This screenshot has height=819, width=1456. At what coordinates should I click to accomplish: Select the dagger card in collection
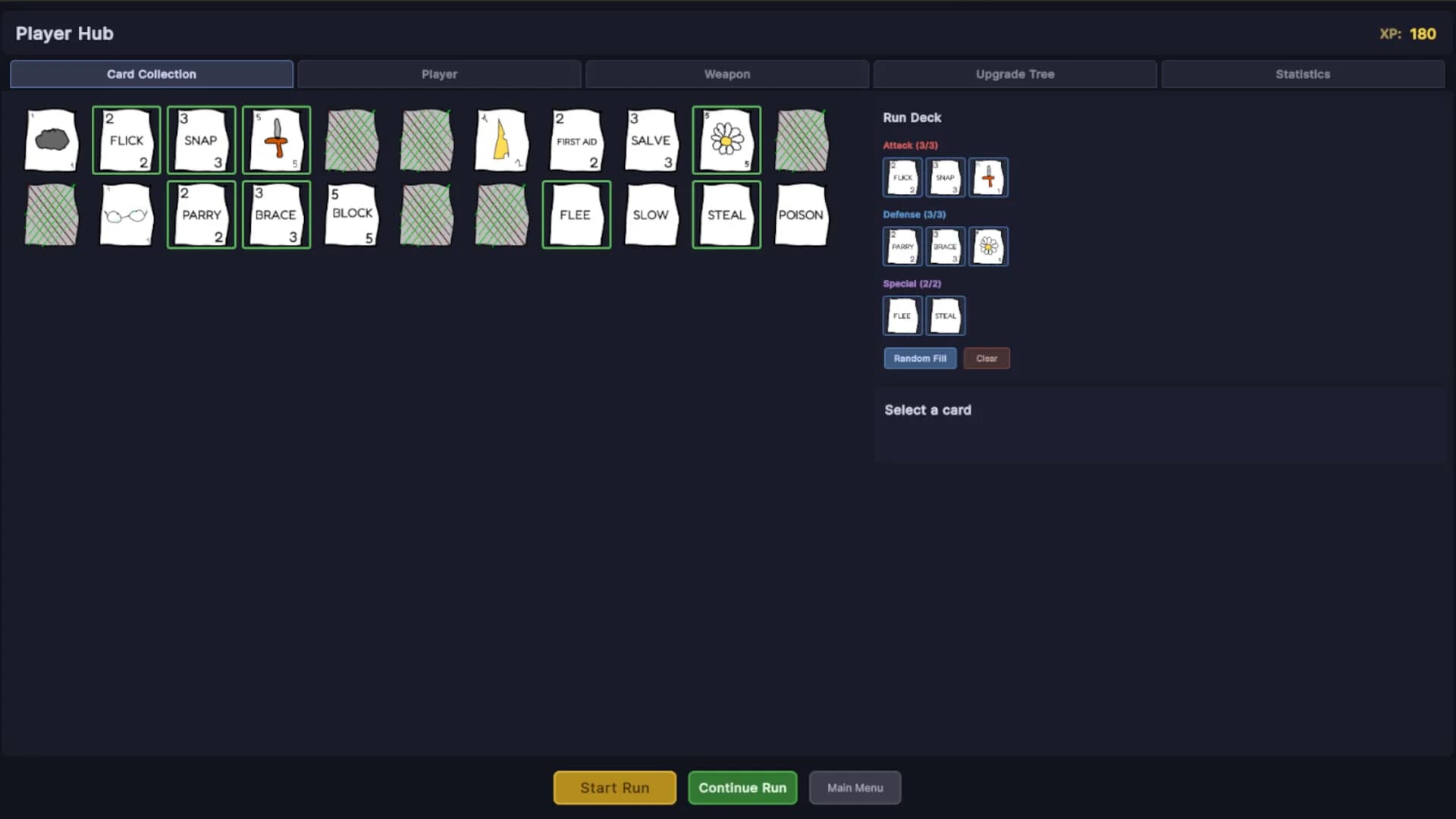[x=277, y=140]
